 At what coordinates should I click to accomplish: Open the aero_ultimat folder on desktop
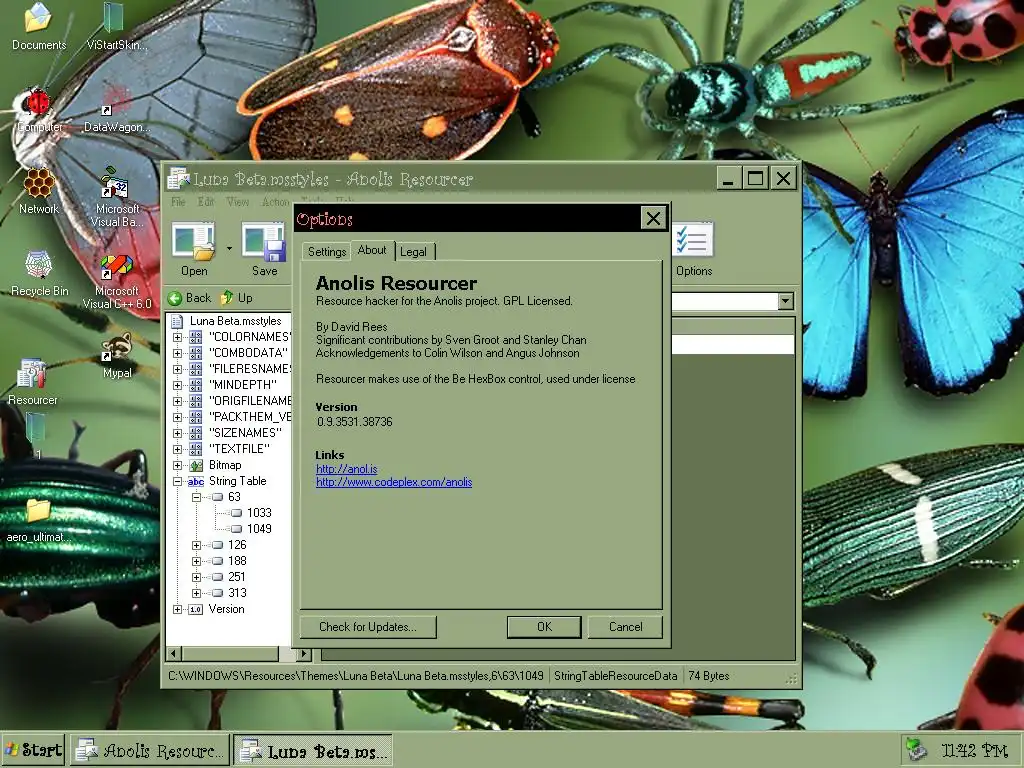tap(38, 511)
